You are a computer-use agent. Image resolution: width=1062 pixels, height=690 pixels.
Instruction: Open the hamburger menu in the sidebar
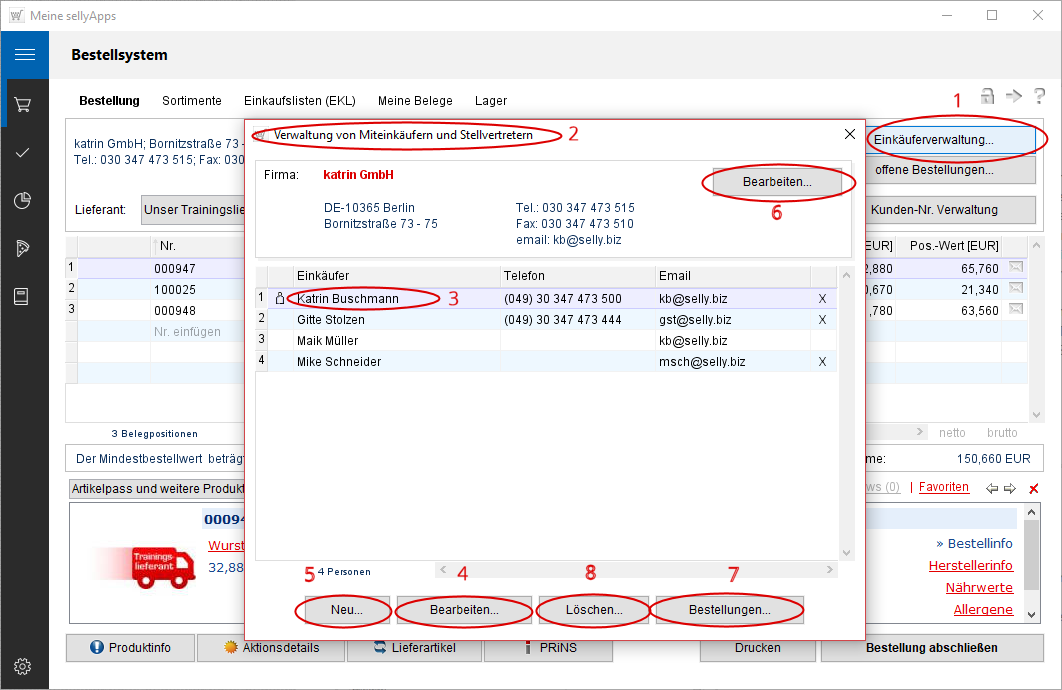point(24,55)
